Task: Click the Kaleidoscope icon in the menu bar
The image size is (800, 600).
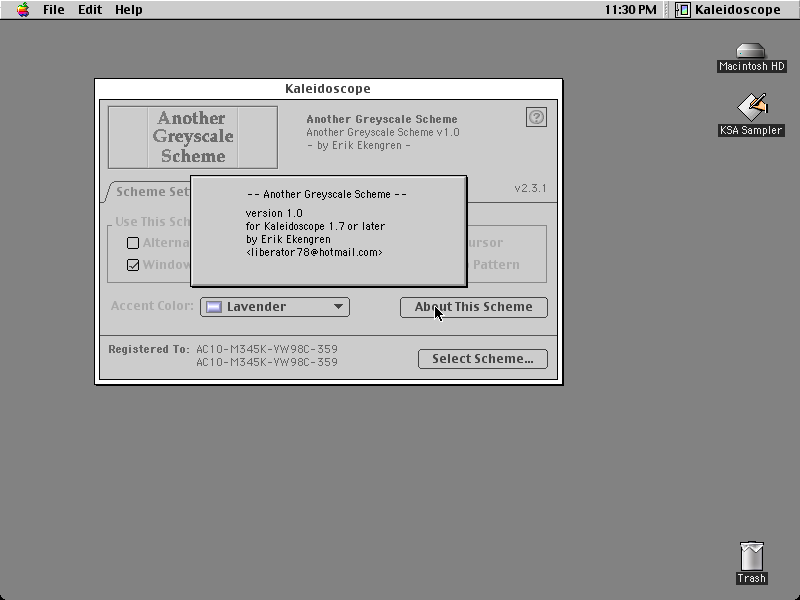Action: [683, 10]
